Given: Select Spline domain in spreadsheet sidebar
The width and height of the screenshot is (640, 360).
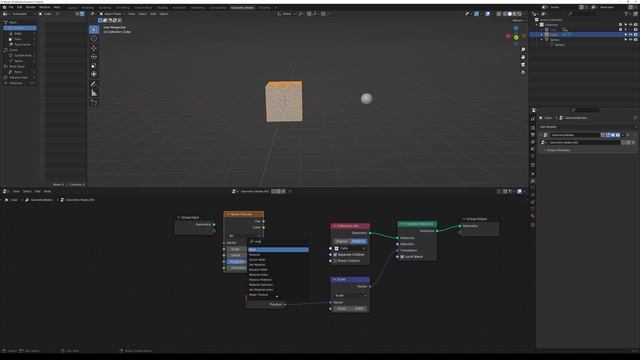Looking at the screenshot, I should (20, 61).
